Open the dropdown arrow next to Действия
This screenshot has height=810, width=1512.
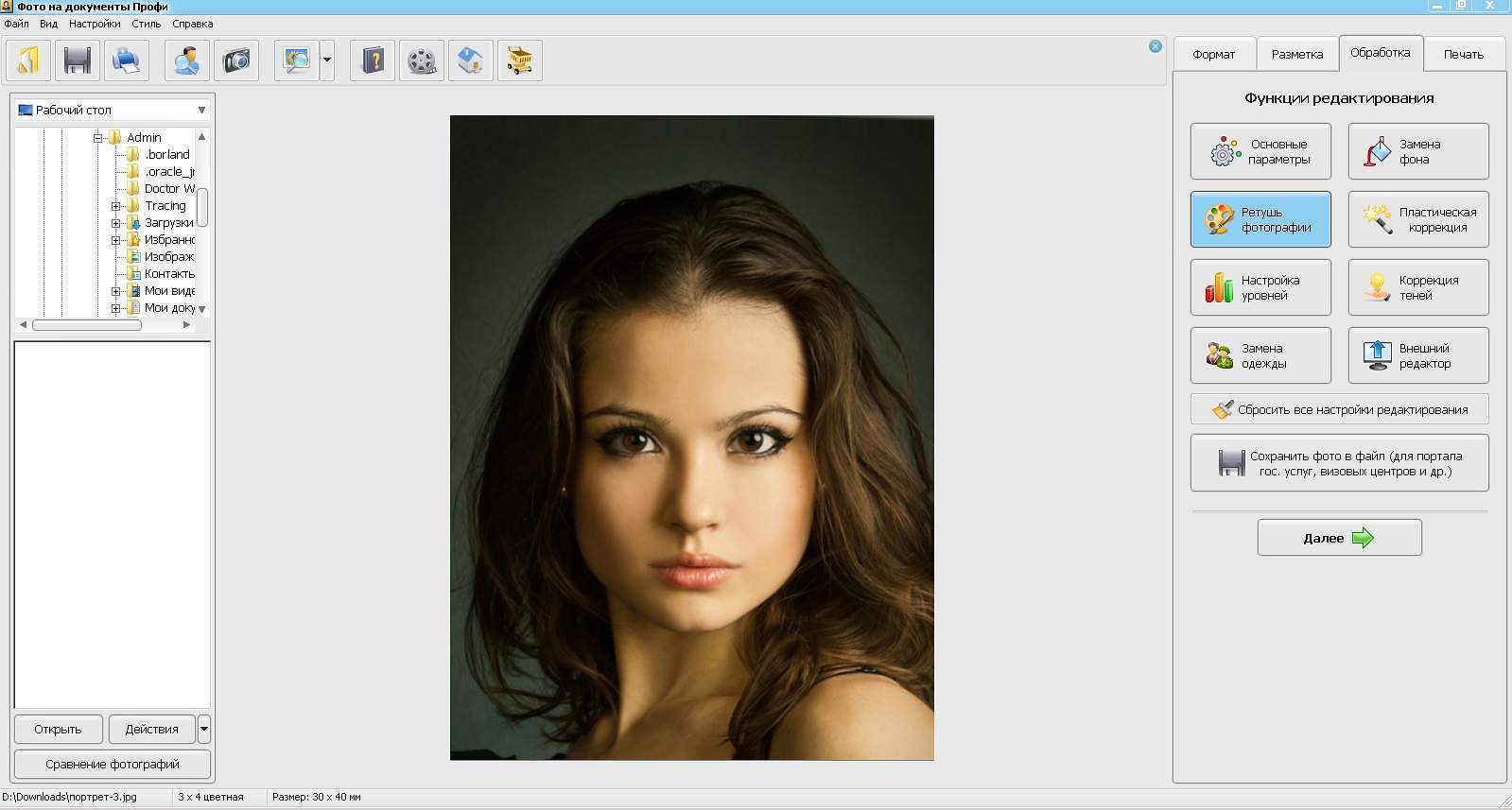coord(204,729)
